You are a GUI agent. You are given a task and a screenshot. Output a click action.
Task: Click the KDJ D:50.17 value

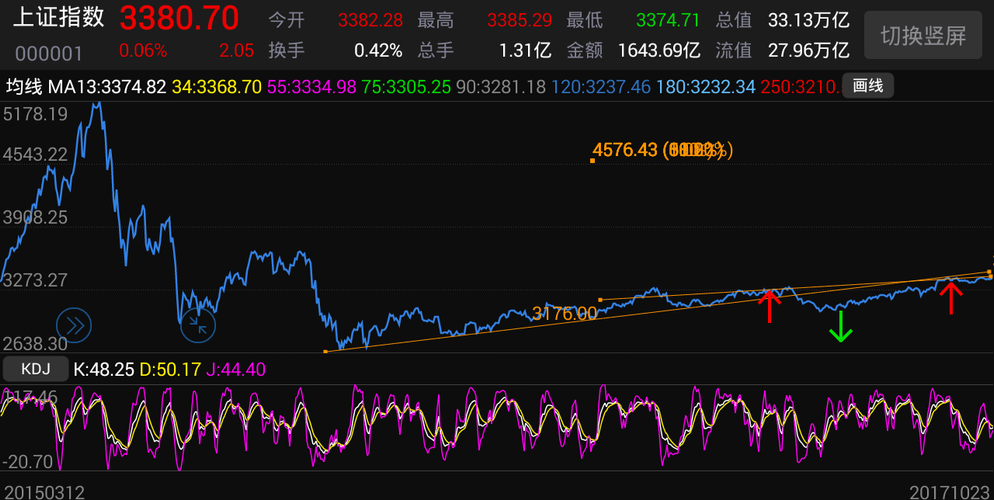point(170,369)
